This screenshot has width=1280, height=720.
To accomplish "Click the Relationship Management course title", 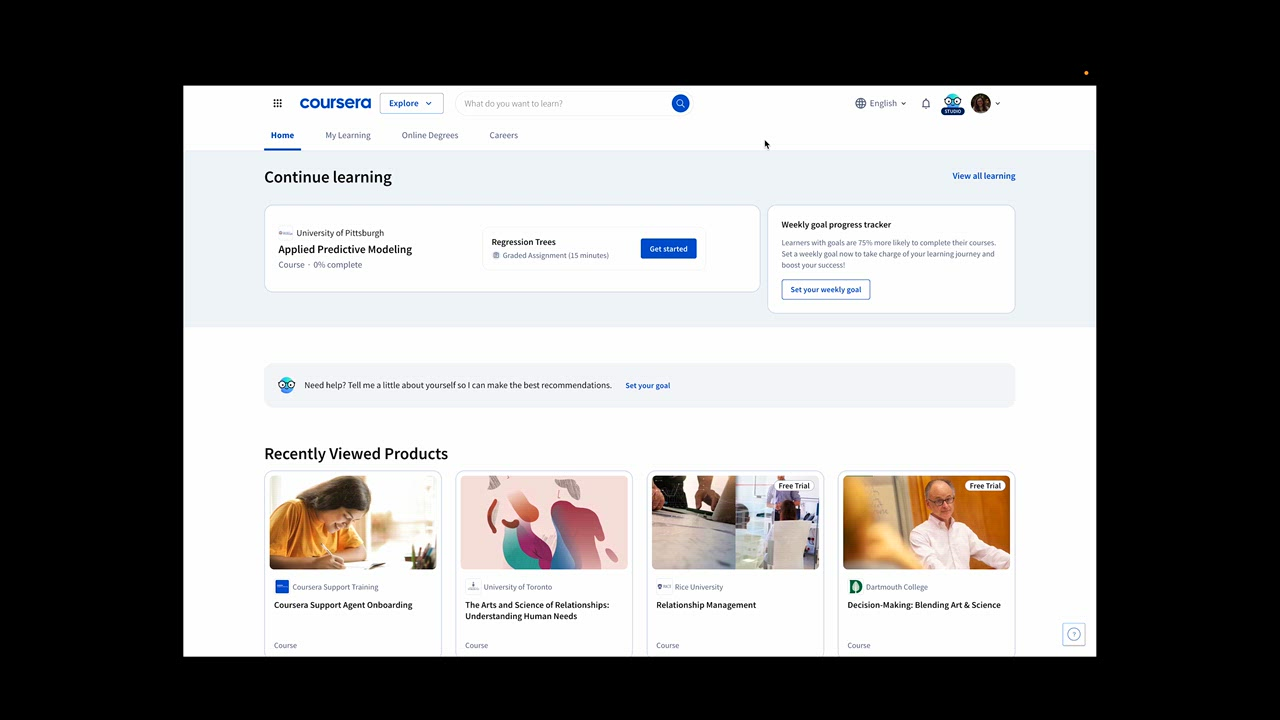I will [706, 605].
